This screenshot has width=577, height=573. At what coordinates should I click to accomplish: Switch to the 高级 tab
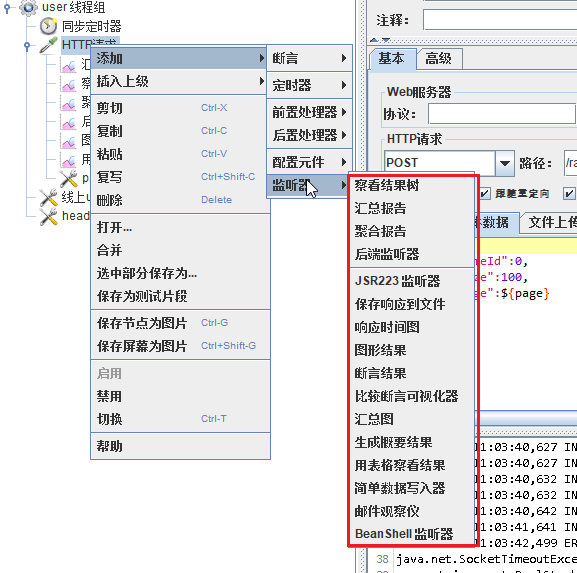pyautogui.click(x=439, y=58)
